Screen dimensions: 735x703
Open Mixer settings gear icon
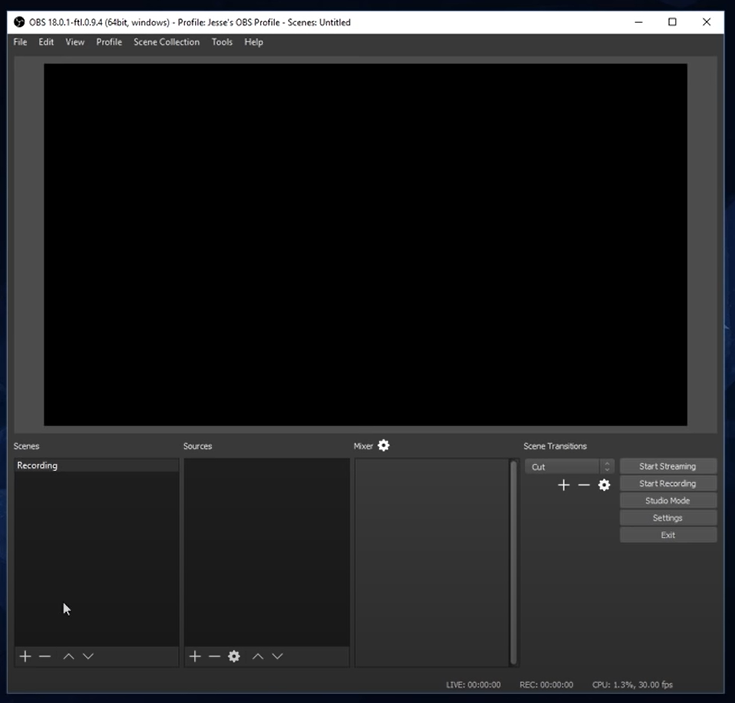click(x=383, y=446)
